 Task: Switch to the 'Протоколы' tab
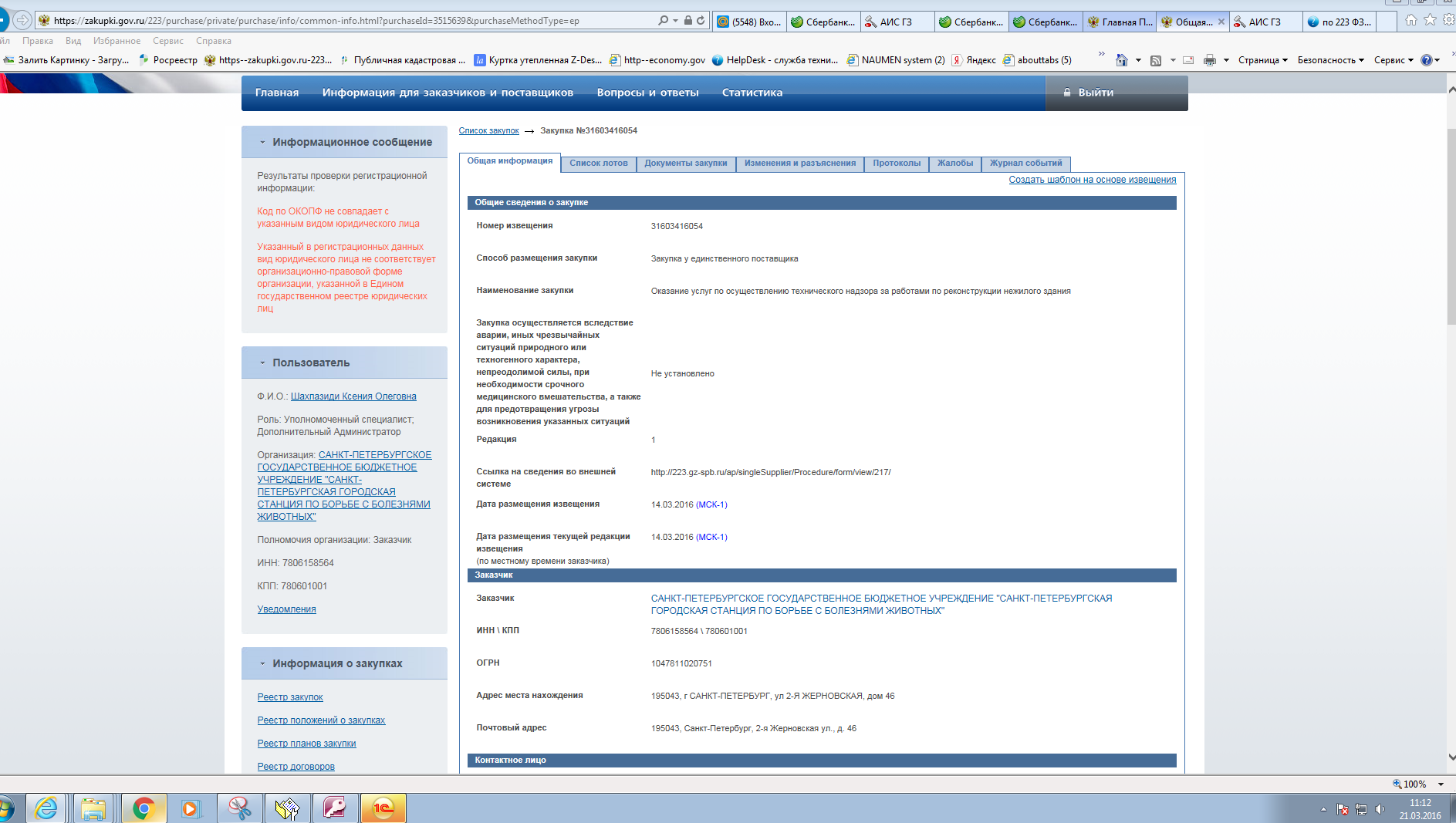(897, 164)
